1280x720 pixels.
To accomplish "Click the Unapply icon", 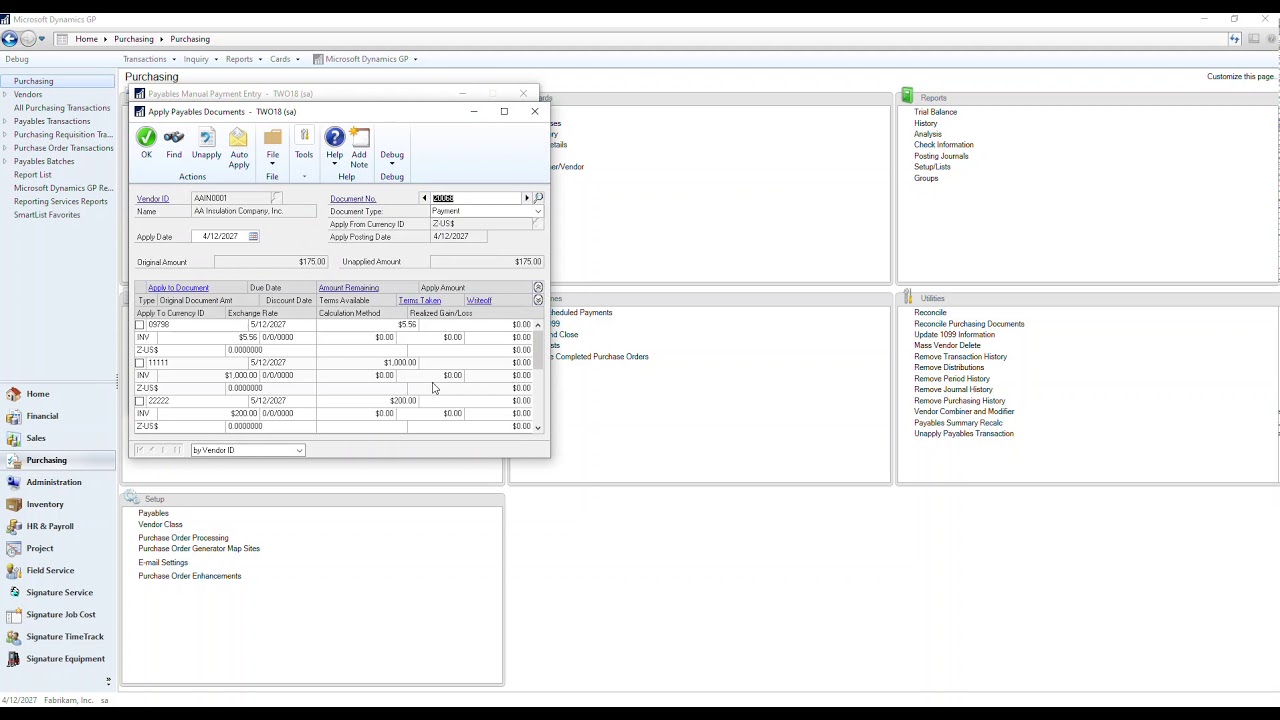I will [x=206, y=137].
